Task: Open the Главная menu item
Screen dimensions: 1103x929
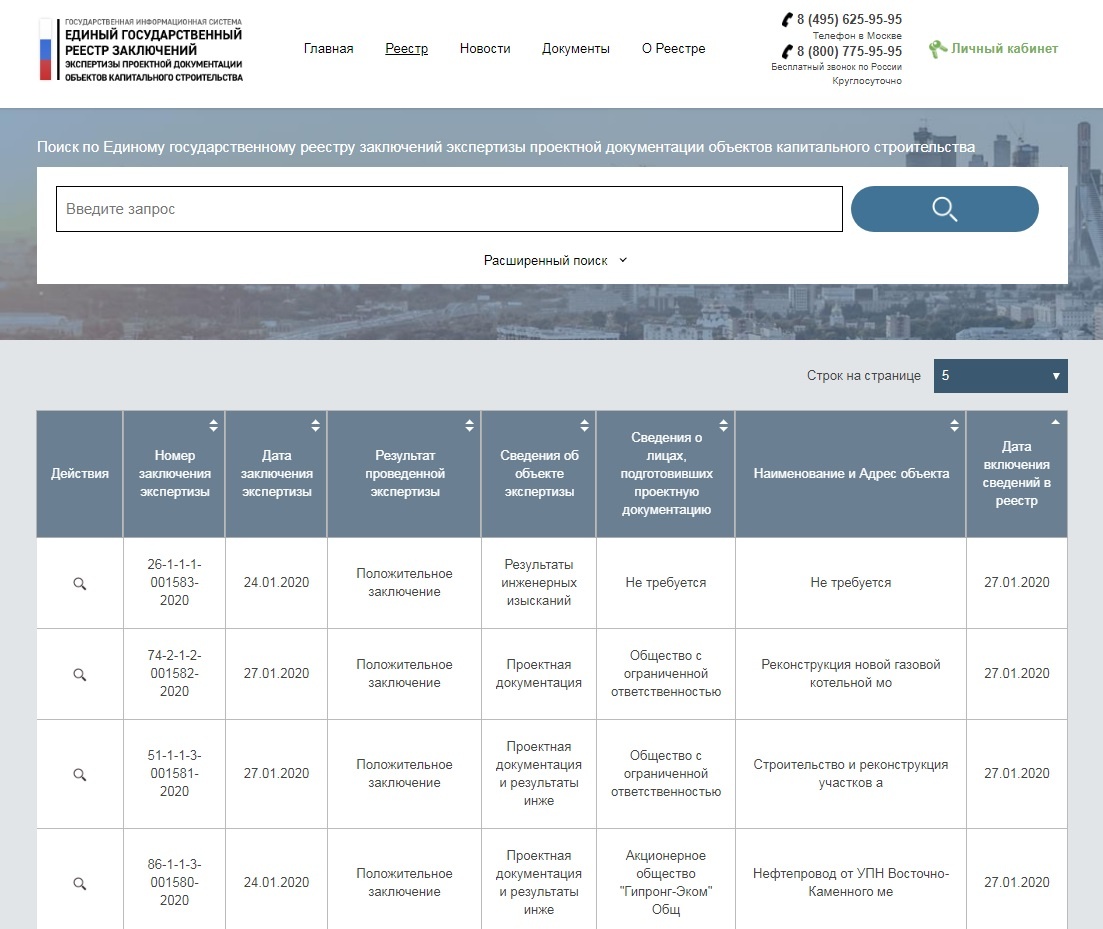Action: 329,49
